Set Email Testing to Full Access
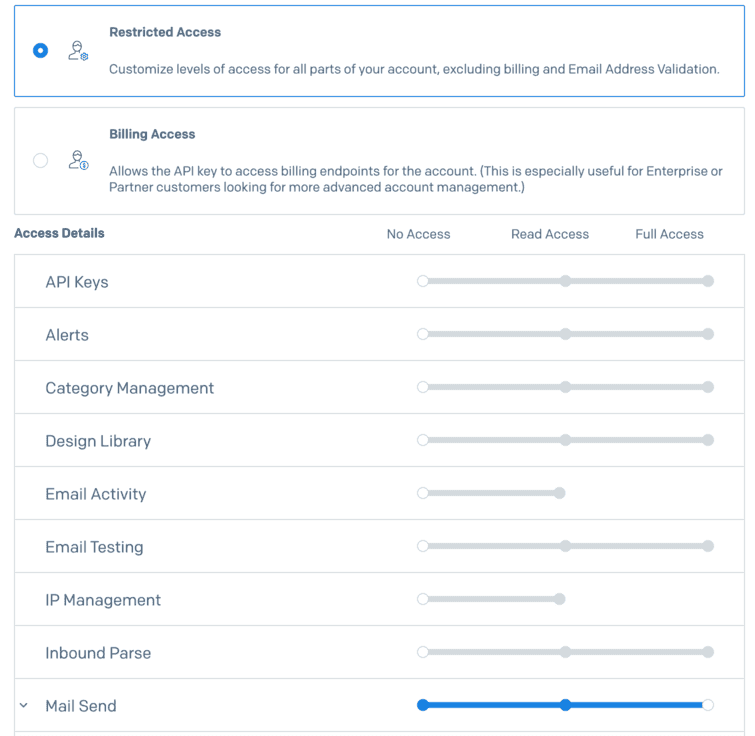Viewport: 755px width, 736px height. point(708,546)
